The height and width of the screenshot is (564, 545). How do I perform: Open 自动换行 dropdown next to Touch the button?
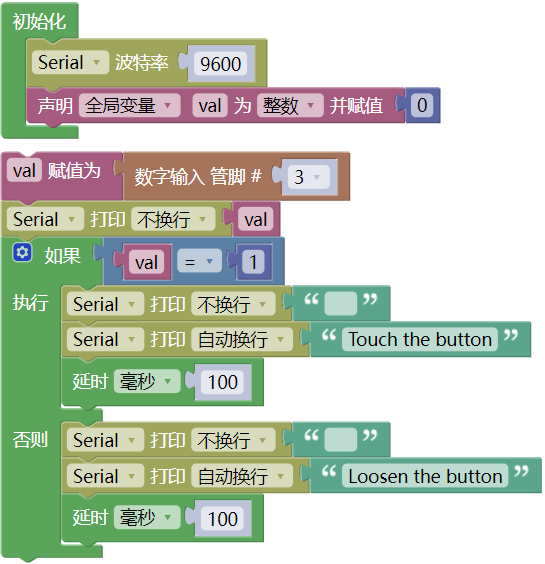(242, 339)
